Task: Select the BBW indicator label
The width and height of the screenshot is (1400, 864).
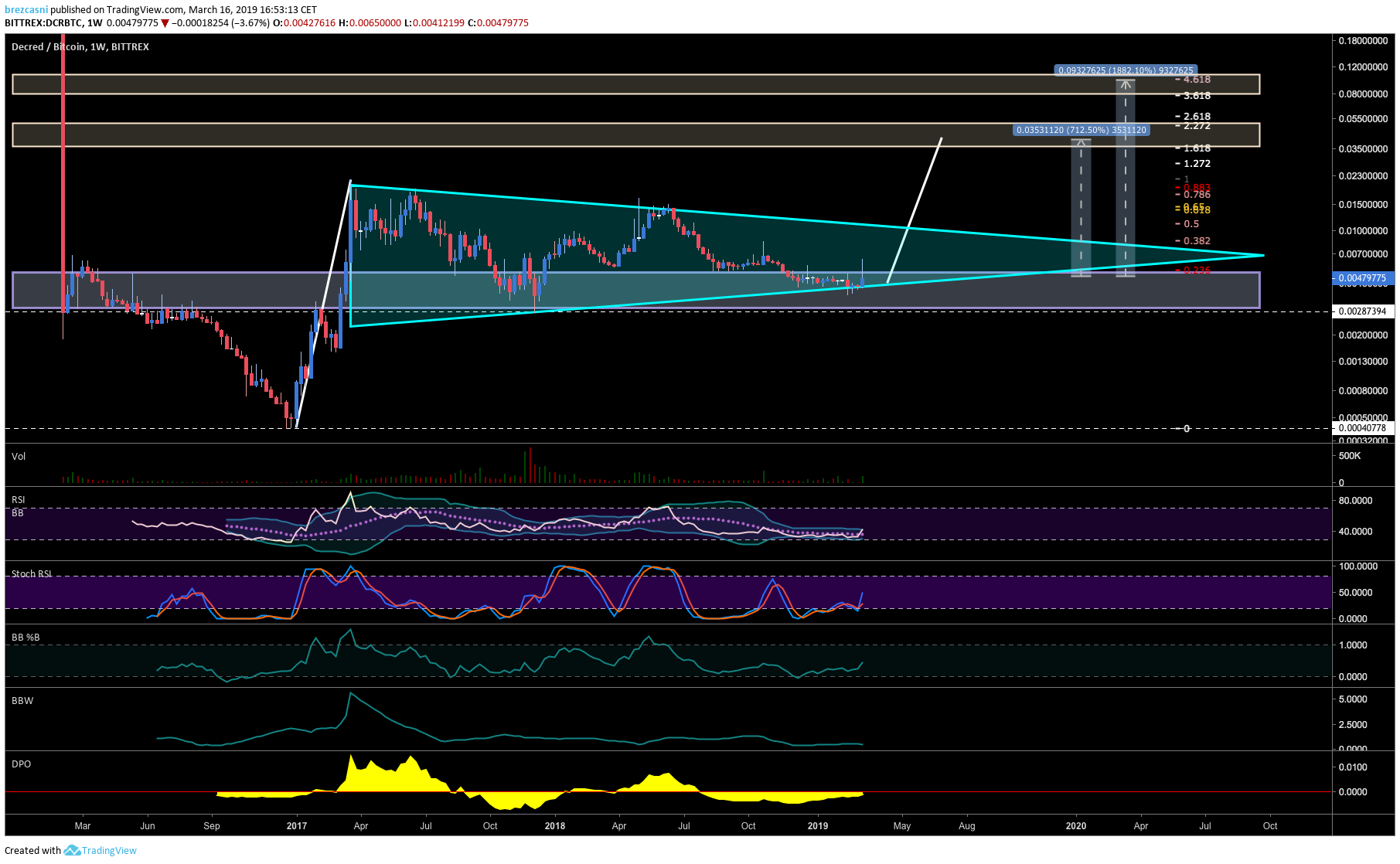Action: (22, 701)
